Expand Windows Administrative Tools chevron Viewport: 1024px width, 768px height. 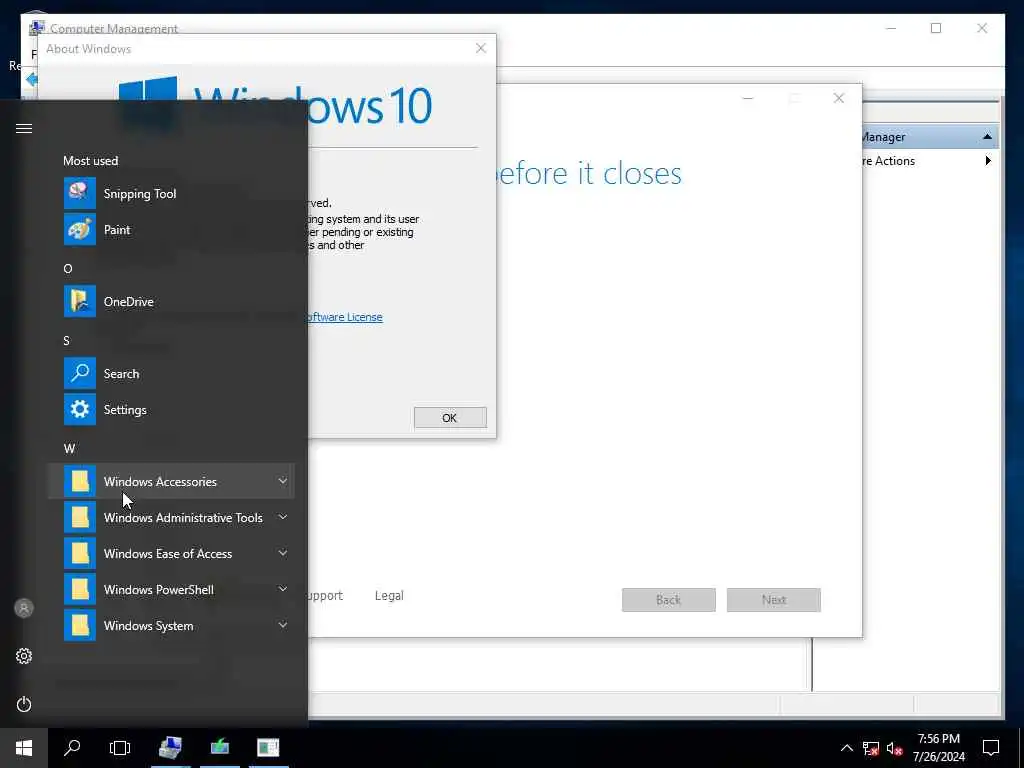(283, 517)
